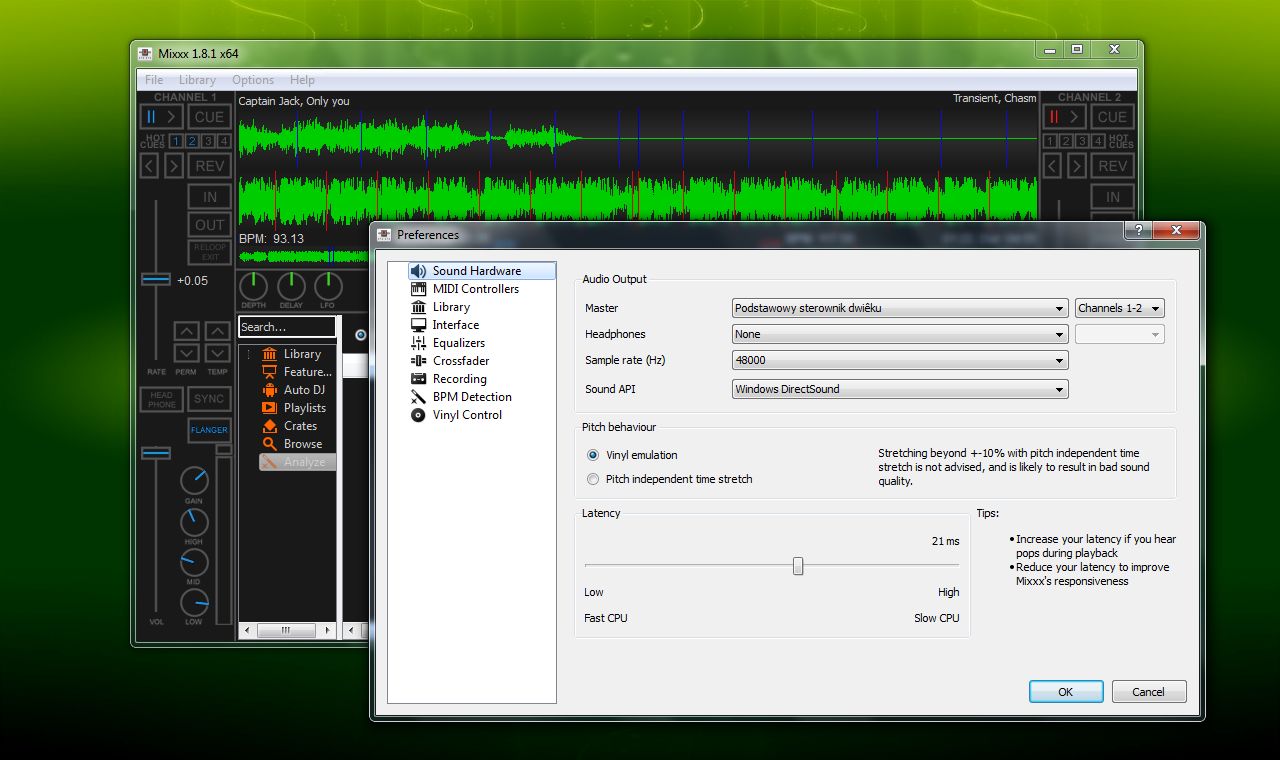Select Vinyl emulation pitch behaviour
This screenshot has width=1280, height=760.
pyautogui.click(x=632, y=455)
